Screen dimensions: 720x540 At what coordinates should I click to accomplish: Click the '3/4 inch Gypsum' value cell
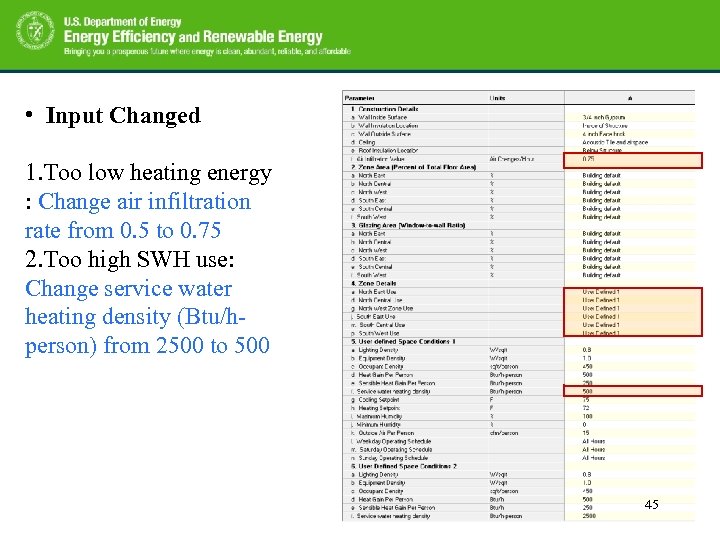pyautogui.click(x=603, y=117)
